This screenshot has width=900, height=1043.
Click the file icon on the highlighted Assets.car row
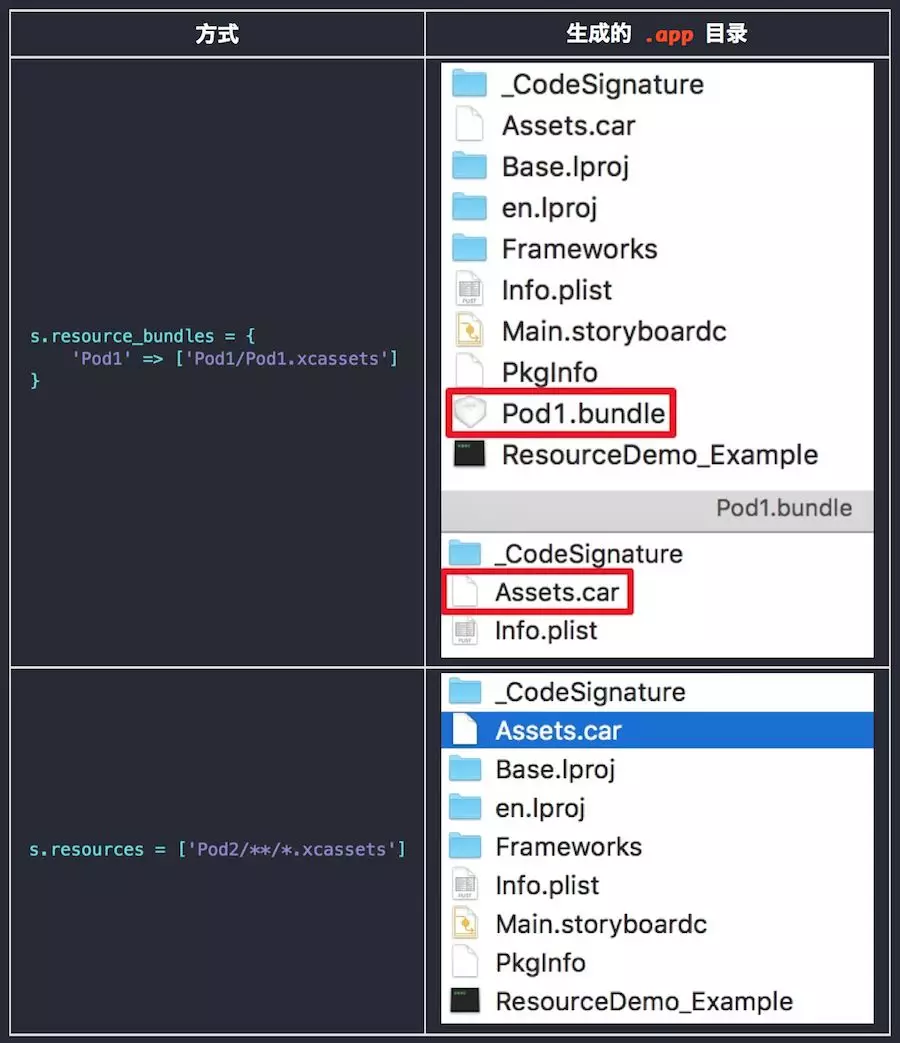click(465, 730)
